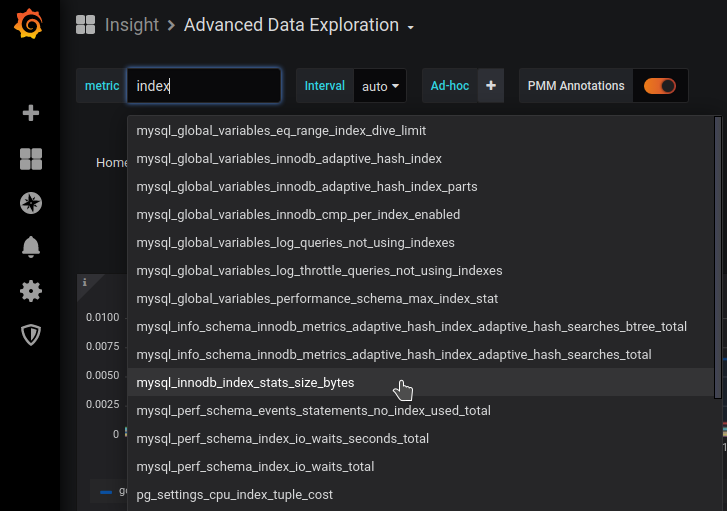
Task: Select mysql_global_variables_log_queries_not_using_indexes option
Action: point(421,243)
